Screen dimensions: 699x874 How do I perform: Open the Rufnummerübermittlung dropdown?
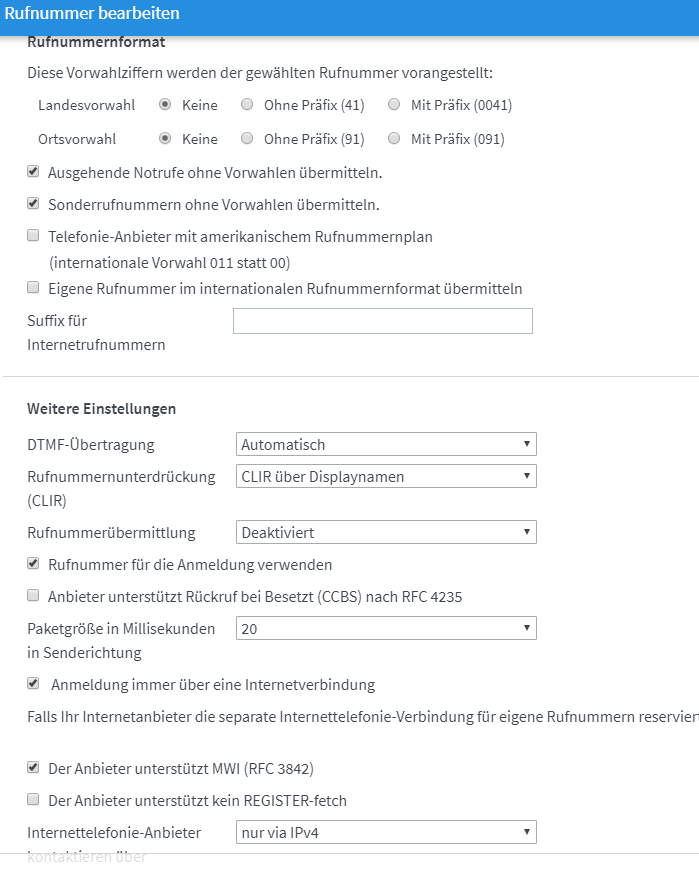point(387,533)
